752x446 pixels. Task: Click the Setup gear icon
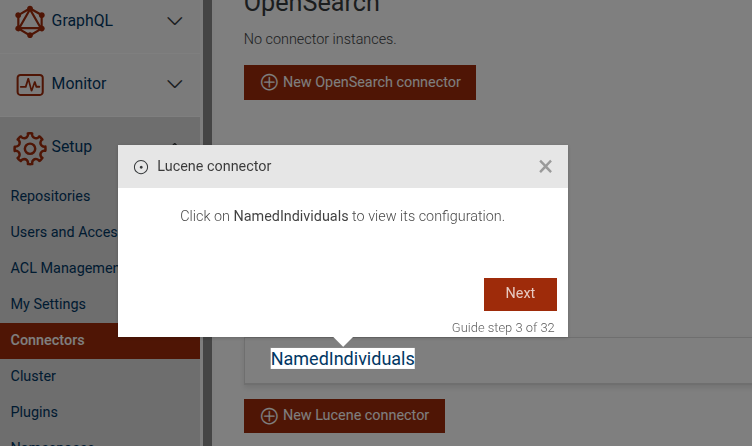coord(30,147)
